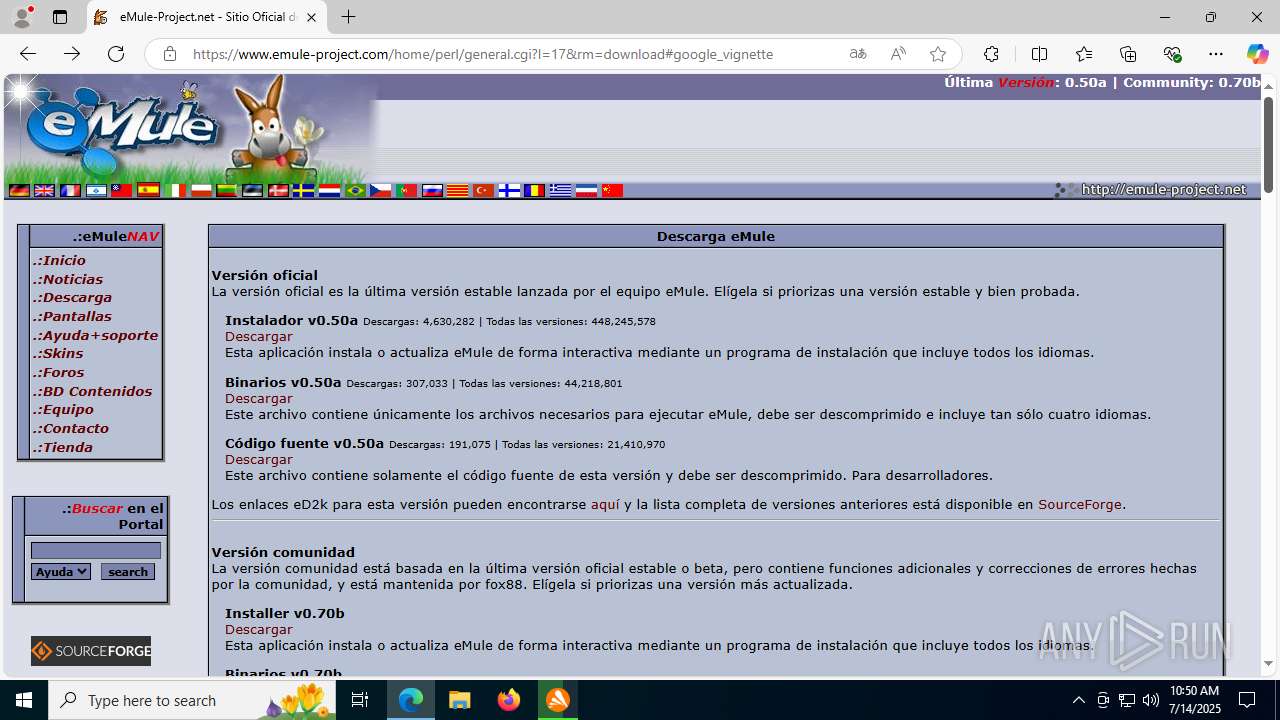Switch site language to German flag
The image size is (1280, 720).
point(19,190)
